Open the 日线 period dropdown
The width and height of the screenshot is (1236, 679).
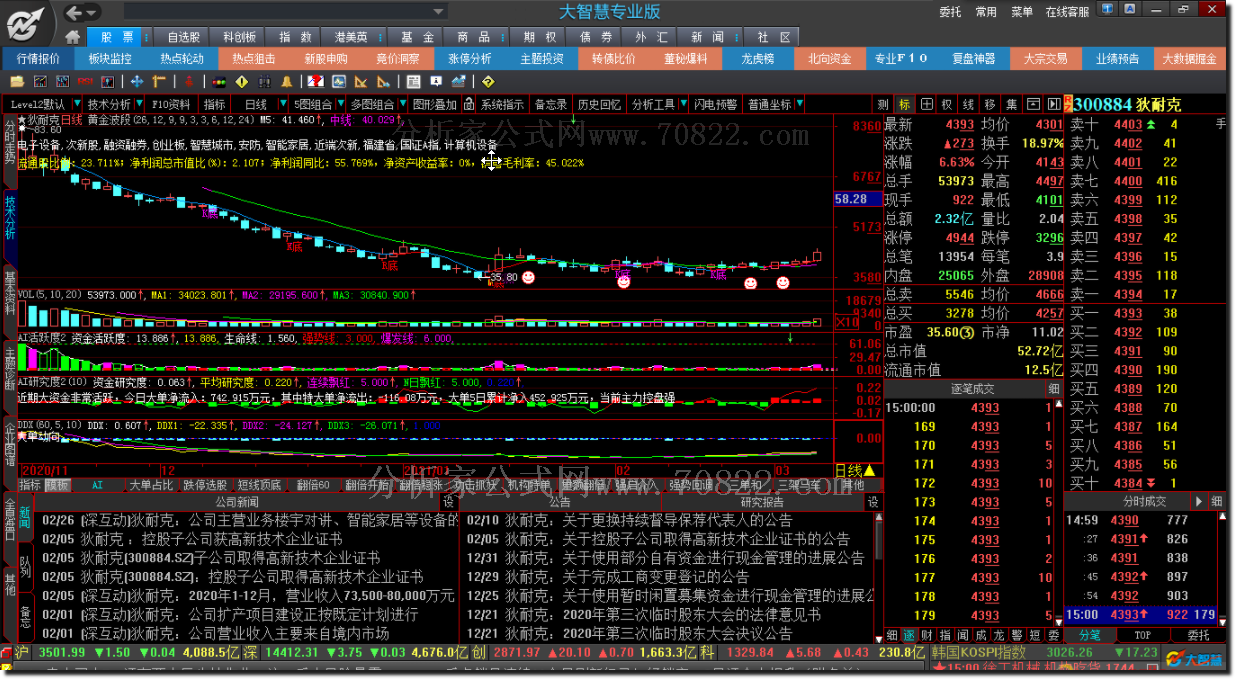coord(282,104)
